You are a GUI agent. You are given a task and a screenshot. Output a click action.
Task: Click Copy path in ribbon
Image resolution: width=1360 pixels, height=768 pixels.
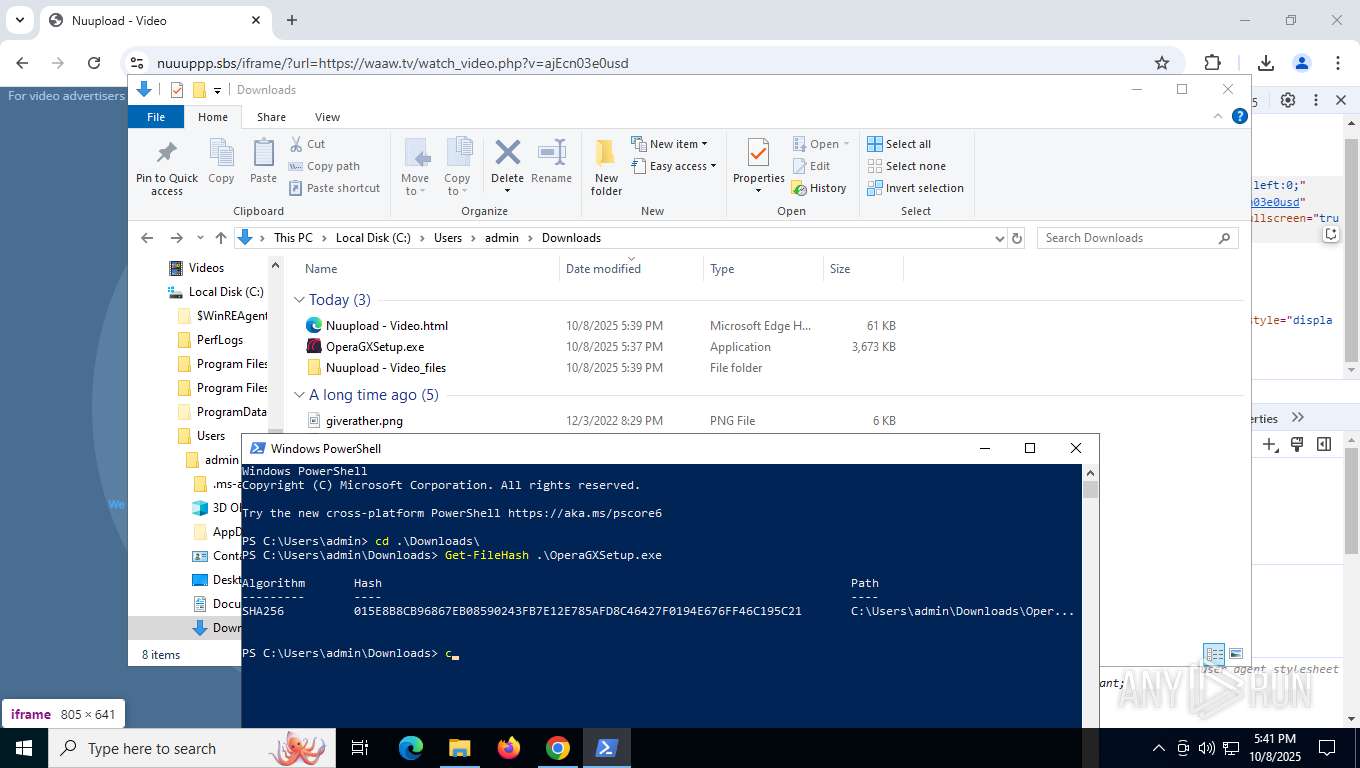tap(324, 166)
